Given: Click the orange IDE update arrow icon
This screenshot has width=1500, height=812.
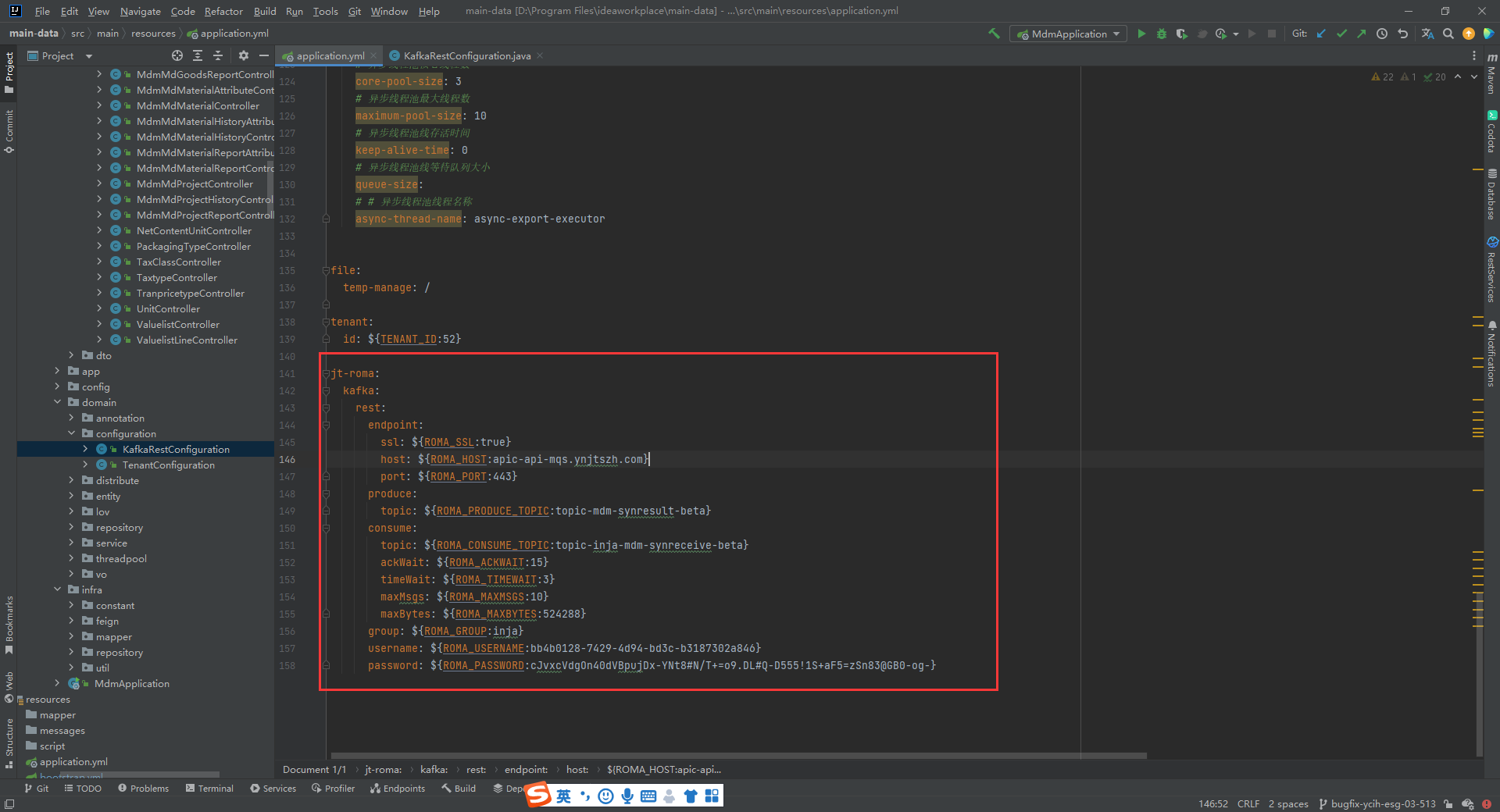Looking at the screenshot, I should pos(1469,34).
